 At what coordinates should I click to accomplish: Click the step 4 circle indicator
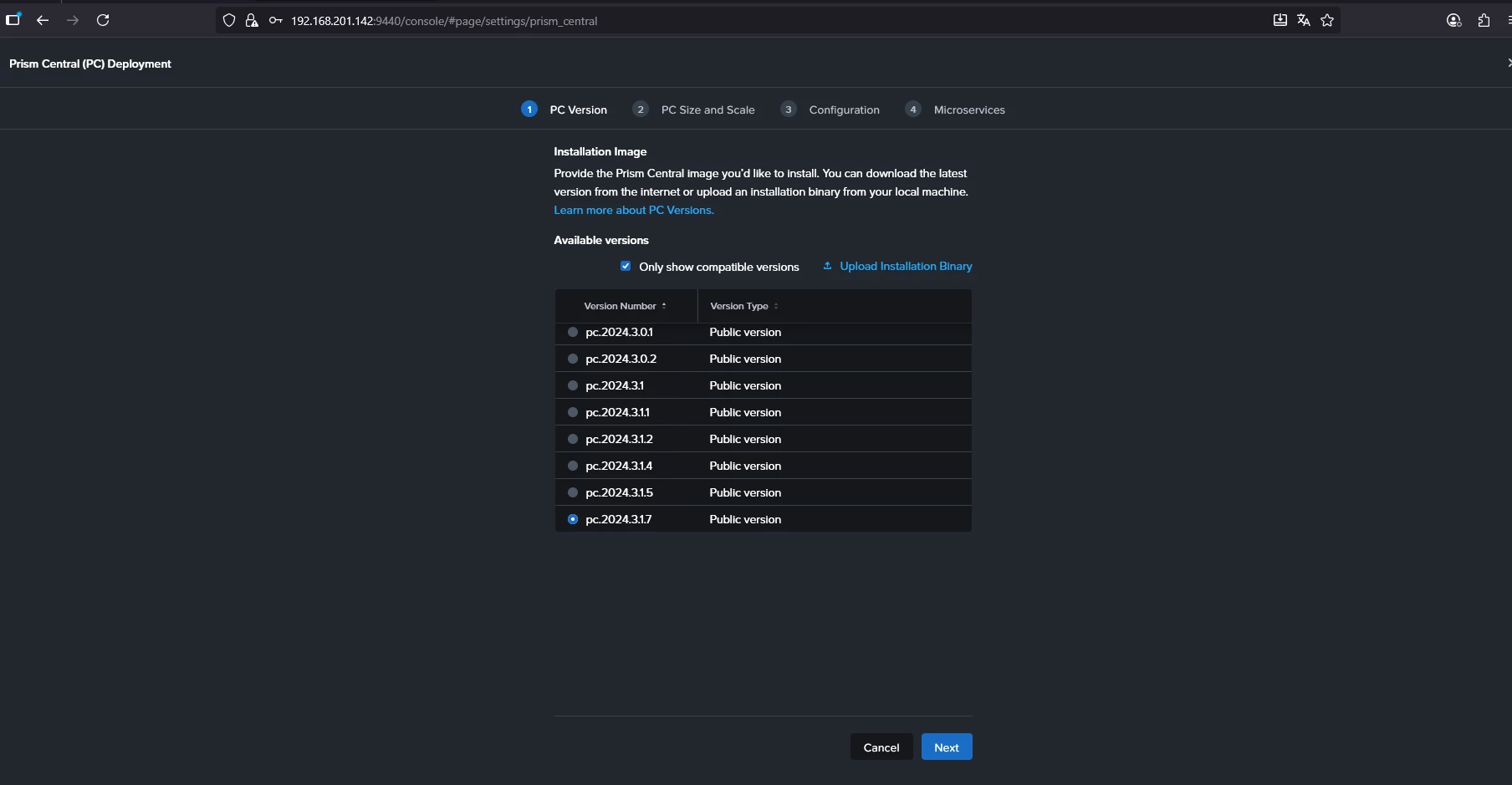pos(913,110)
